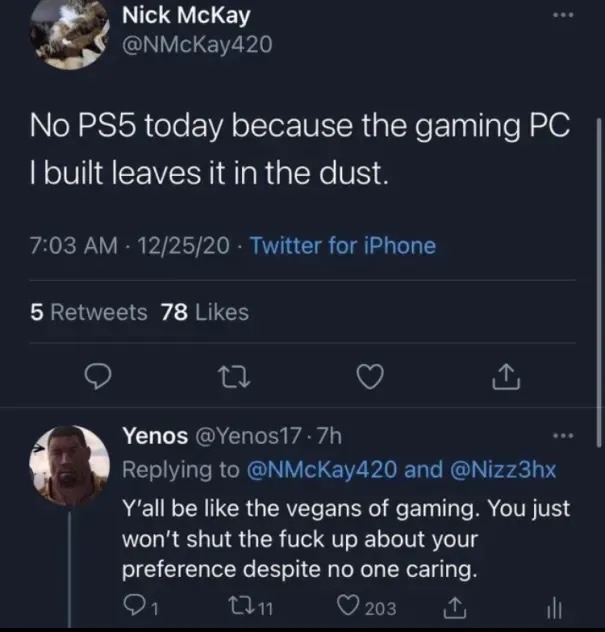
Task: Retweet Nick McKay's PS5 tweet
Action: point(234,377)
